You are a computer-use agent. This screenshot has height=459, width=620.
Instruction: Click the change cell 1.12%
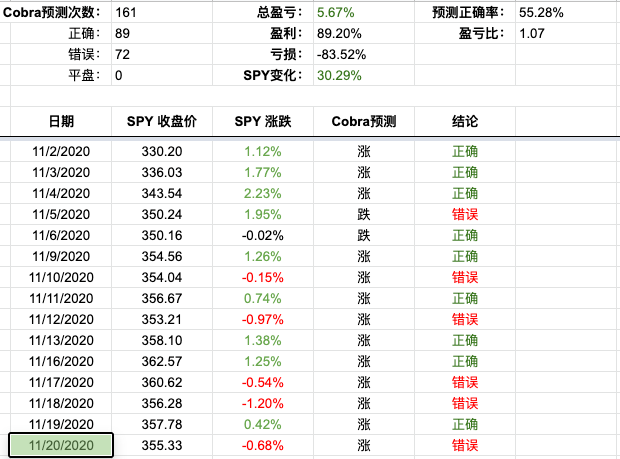(x=263, y=151)
